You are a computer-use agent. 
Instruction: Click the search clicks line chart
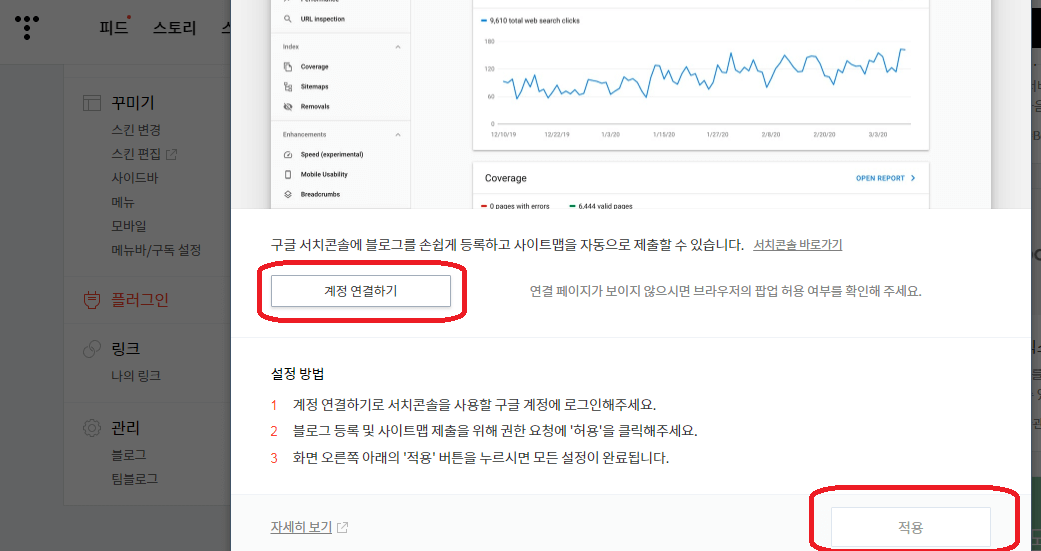click(x=703, y=82)
